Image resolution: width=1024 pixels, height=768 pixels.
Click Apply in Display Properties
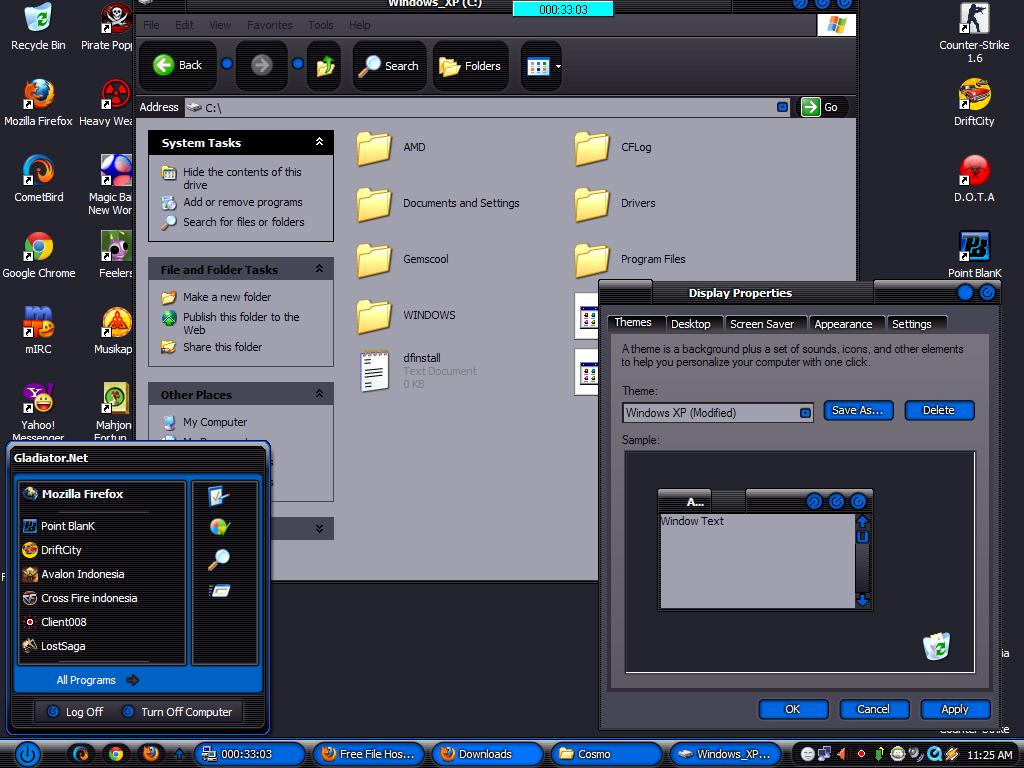coord(955,709)
